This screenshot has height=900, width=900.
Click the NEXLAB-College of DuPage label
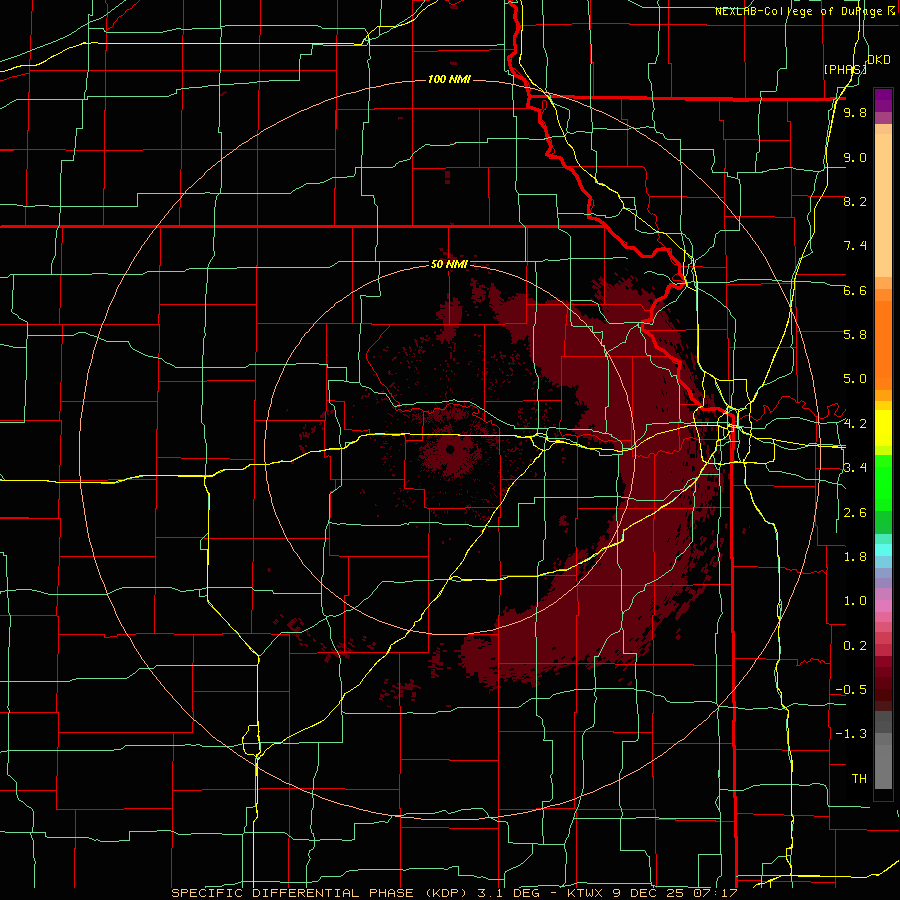coord(799,11)
